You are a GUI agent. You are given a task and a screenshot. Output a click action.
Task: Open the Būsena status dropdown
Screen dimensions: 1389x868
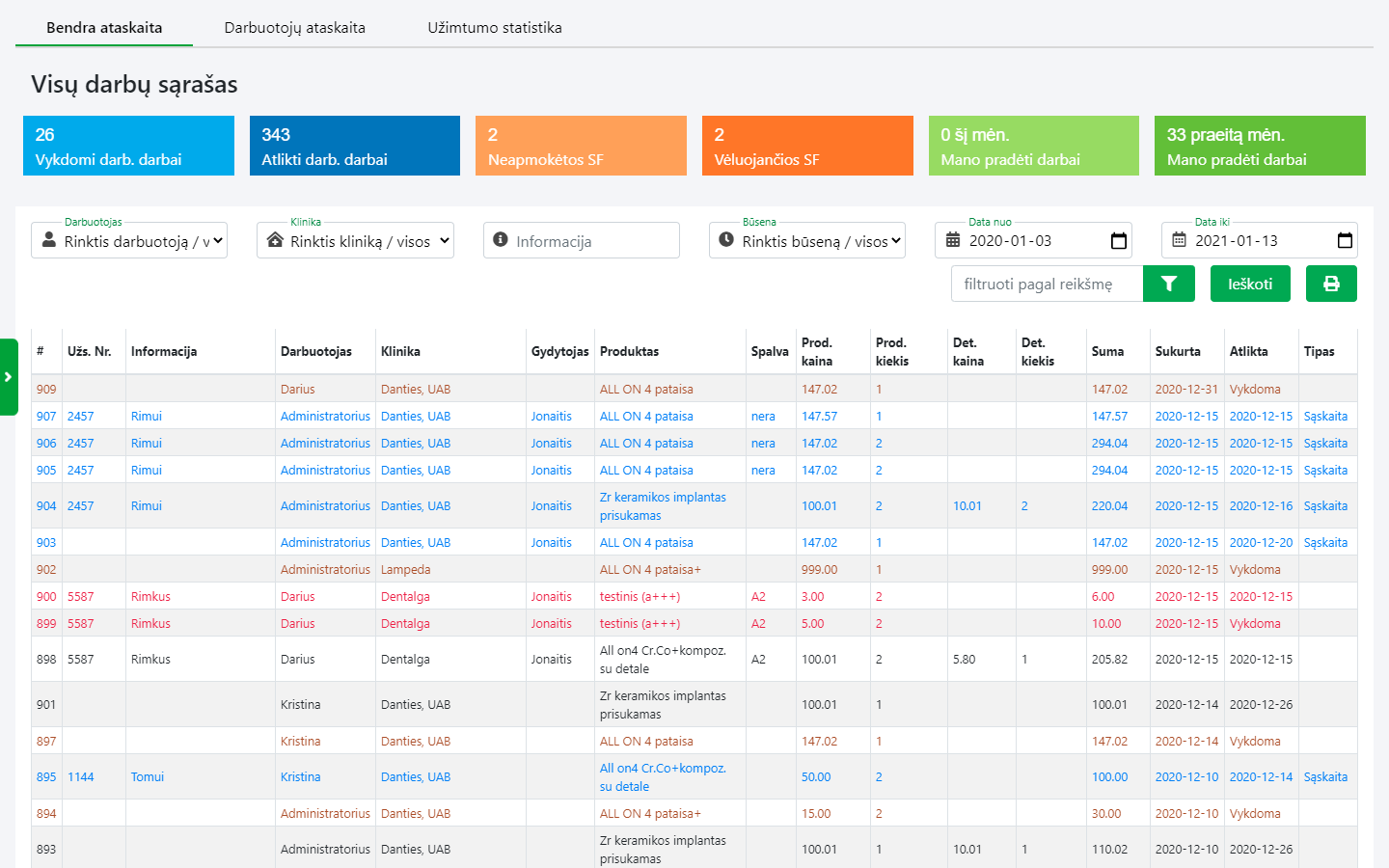tap(807, 241)
